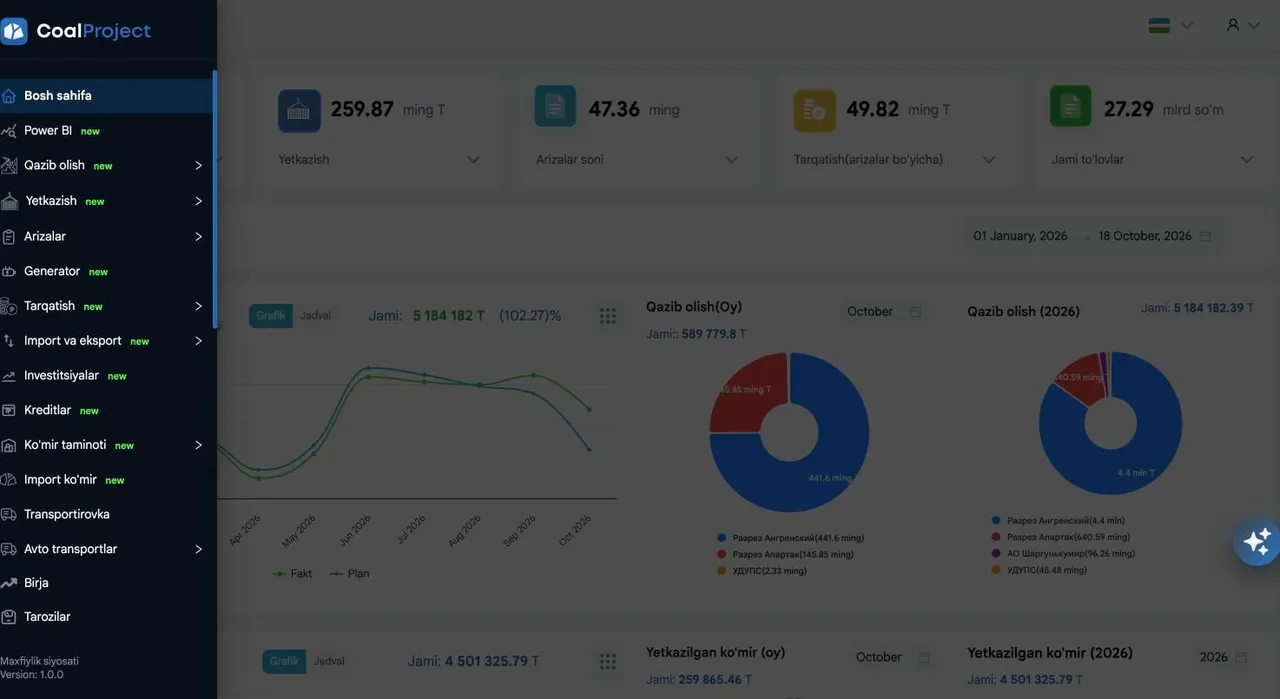
Task: Switch lower chart to Jadval view
Action: coord(329,662)
